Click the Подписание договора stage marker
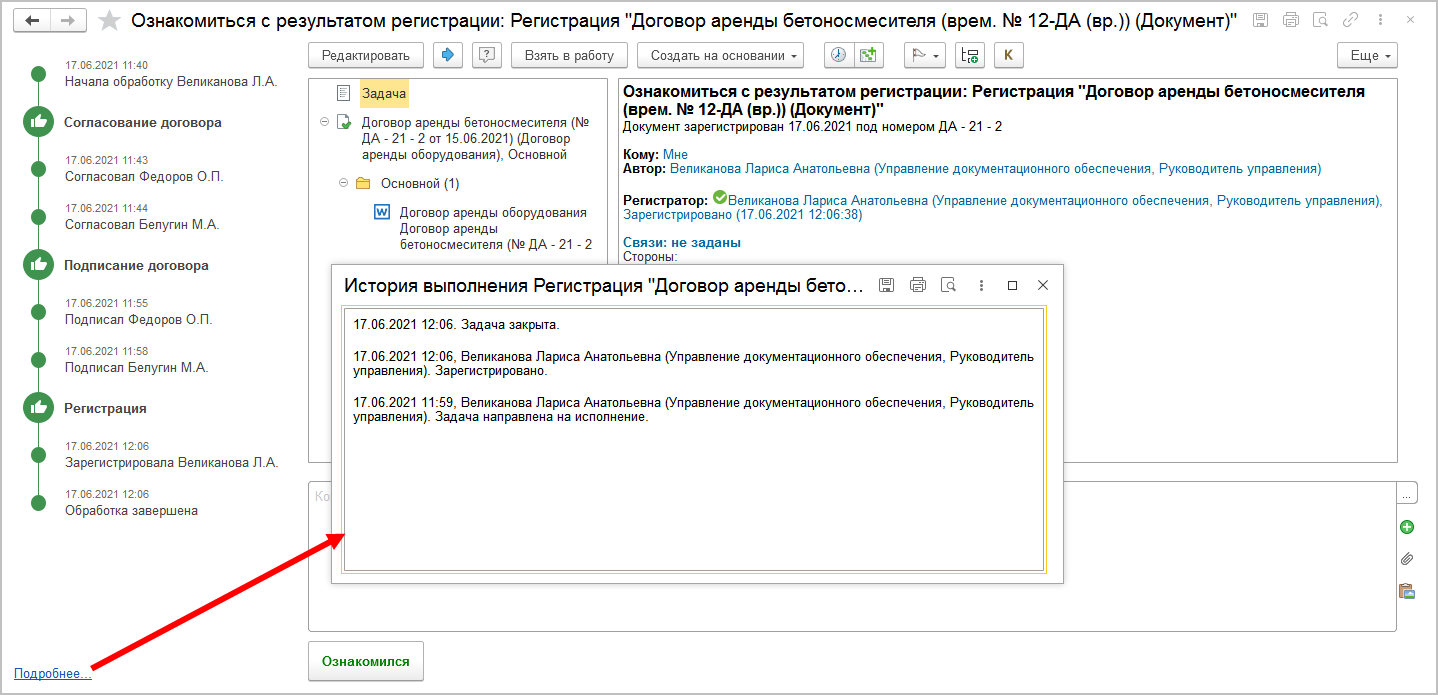1438x695 pixels. pyautogui.click(x=38, y=265)
